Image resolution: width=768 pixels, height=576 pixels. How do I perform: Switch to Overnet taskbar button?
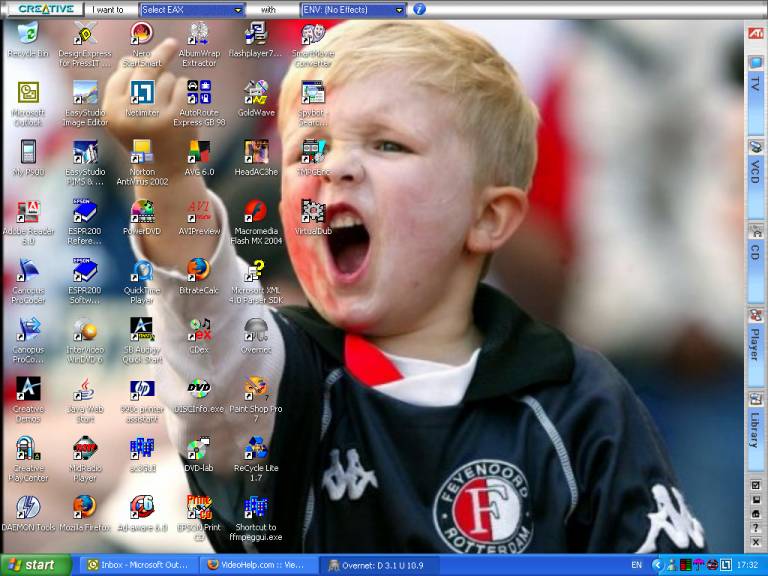coord(380,565)
